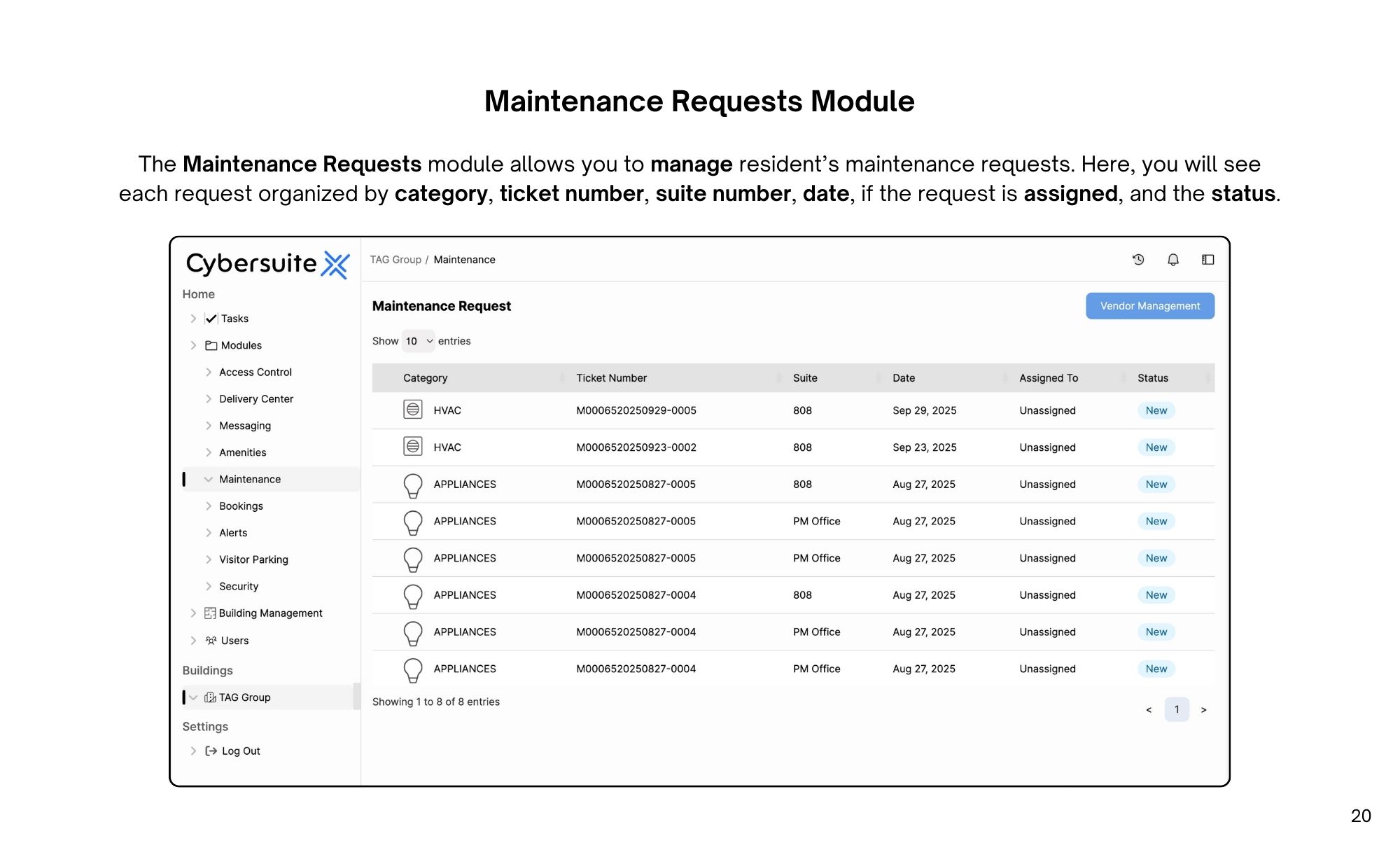Select page 1 in pagination
The height and width of the screenshot is (850, 1400).
tap(1177, 709)
